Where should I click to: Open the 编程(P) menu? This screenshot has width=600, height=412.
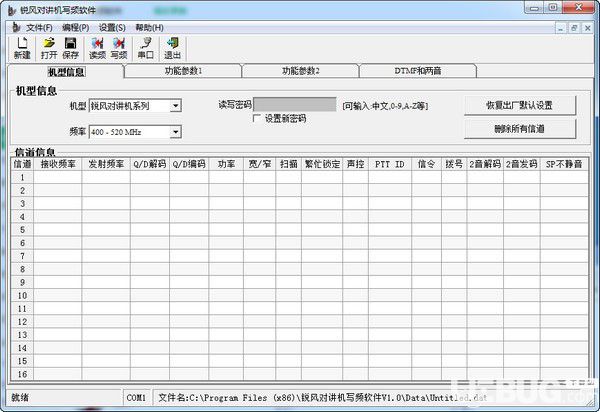(x=75, y=28)
